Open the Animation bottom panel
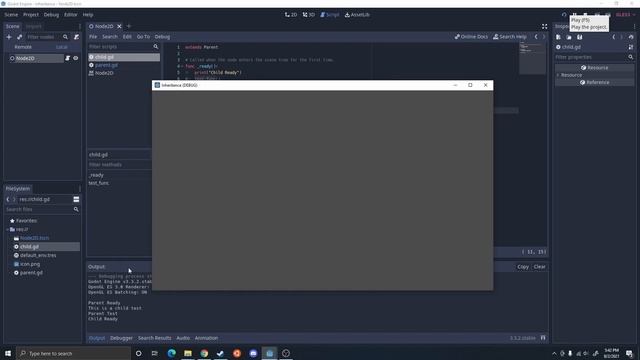This screenshot has height=360, width=640. pos(206,338)
